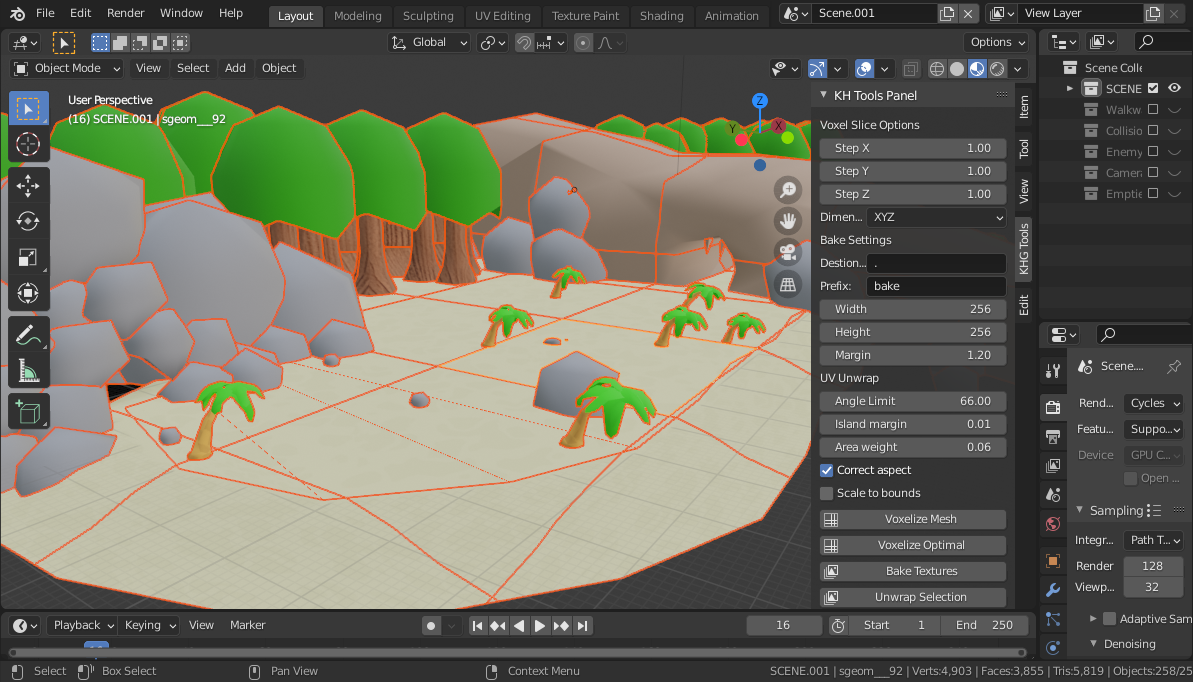Open the Render properties tab icon
This screenshot has height=682, width=1193.
[1053, 407]
